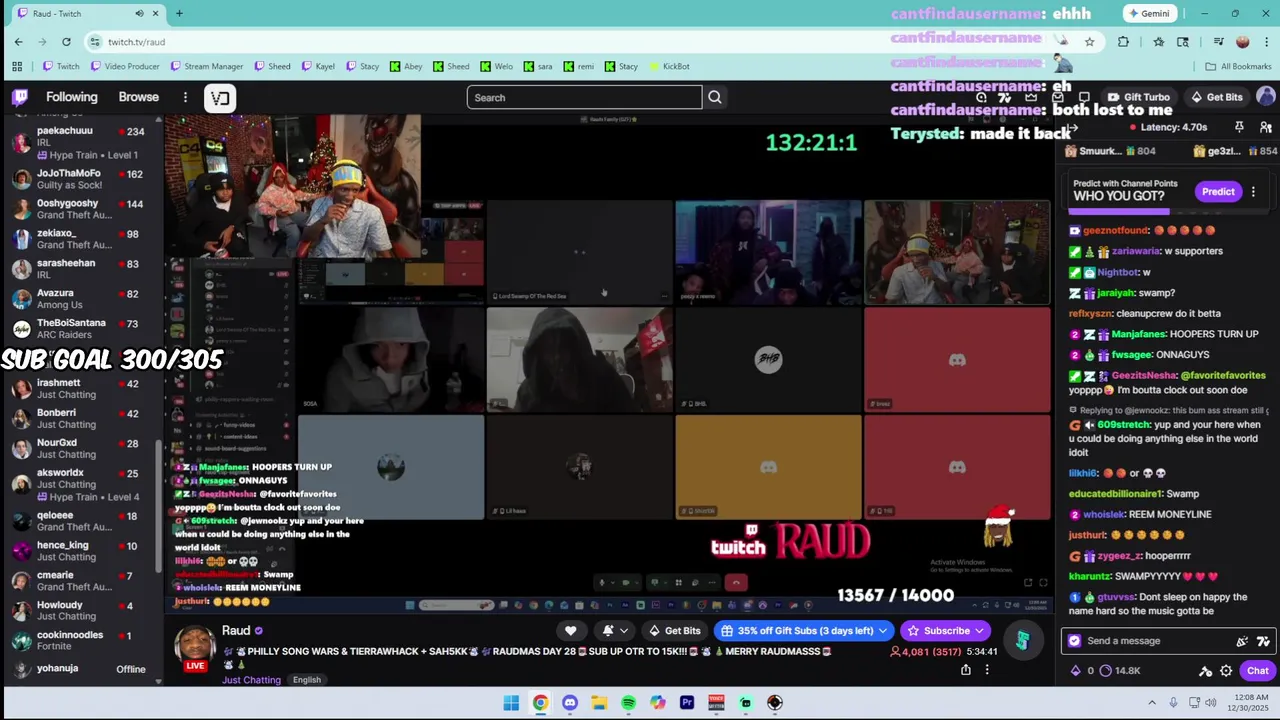Open the All Bookmarks folder
This screenshot has width=1280, height=720.
click(1238, 66)
